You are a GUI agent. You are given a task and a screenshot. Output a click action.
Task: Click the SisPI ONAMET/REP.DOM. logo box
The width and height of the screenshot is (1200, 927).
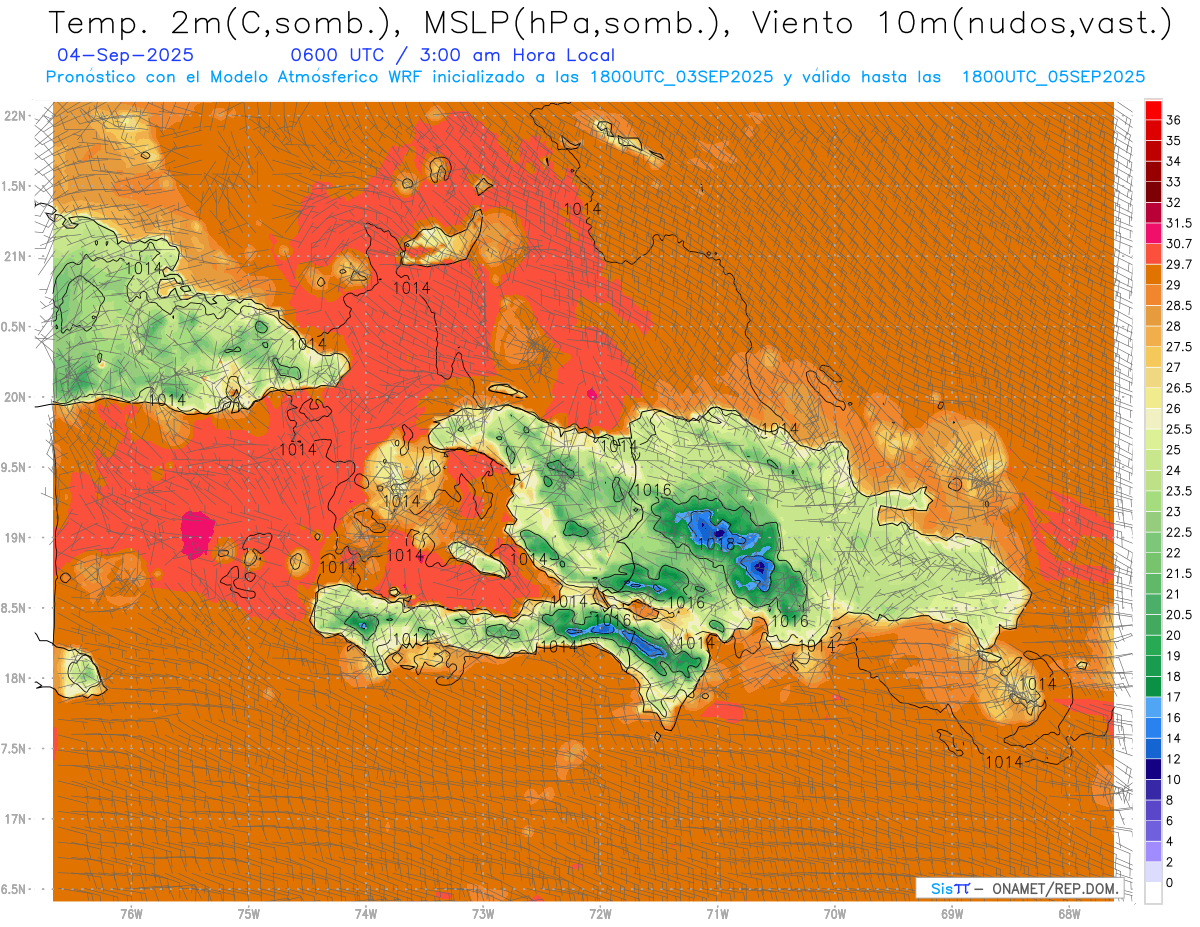point(1018,888)
